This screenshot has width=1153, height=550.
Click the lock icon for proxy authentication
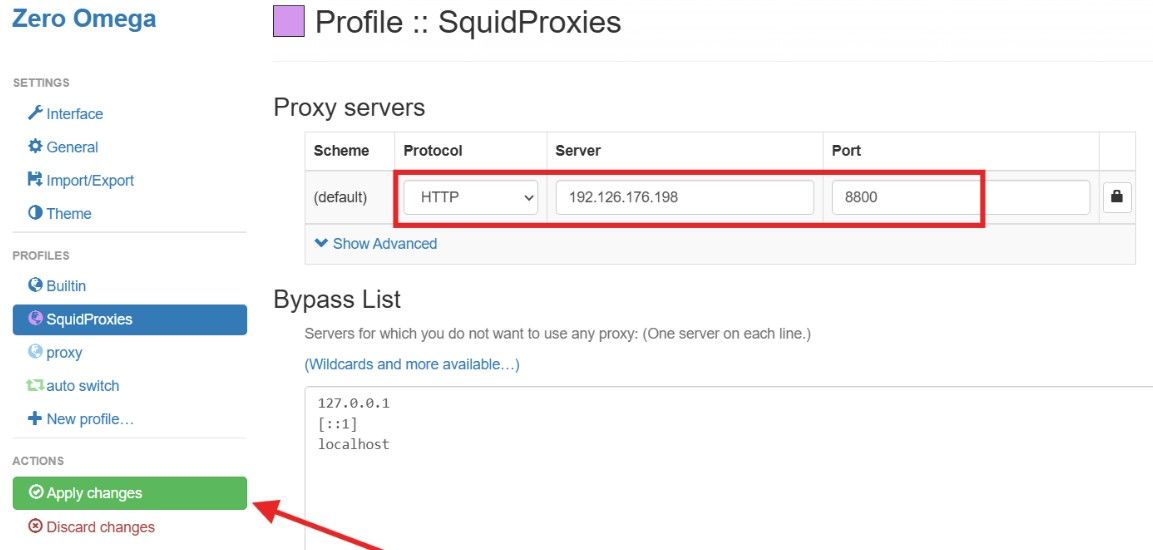[1117, 197]
